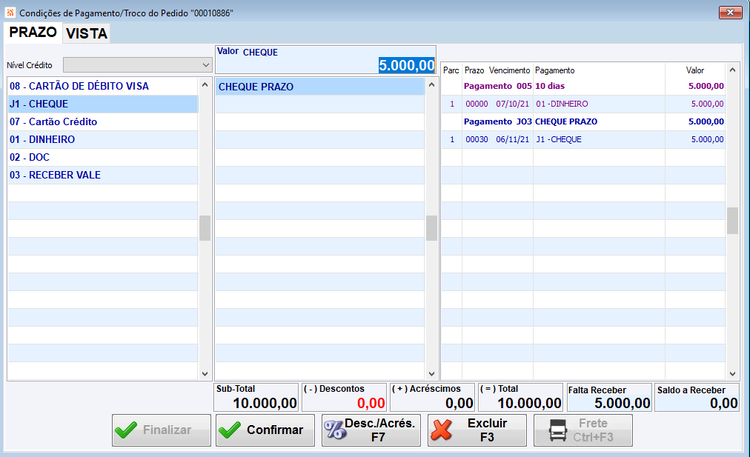Click the green check icon on Confirmar
The height and width of the screenshot is (457, 750).
coord(230,430)
